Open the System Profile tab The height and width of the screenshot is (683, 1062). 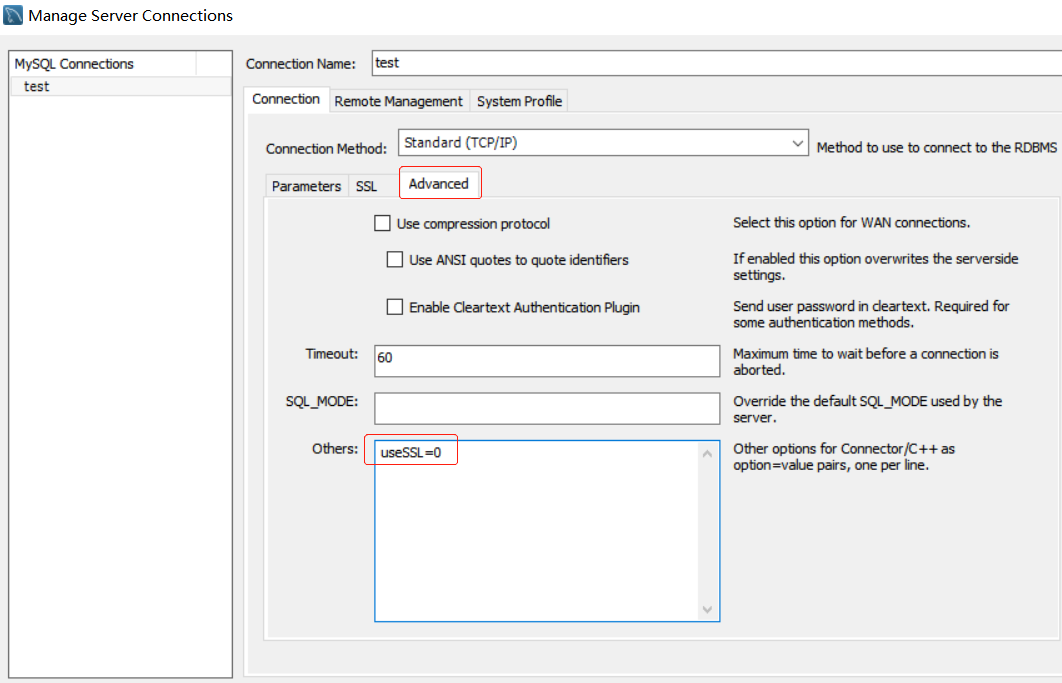519,101
